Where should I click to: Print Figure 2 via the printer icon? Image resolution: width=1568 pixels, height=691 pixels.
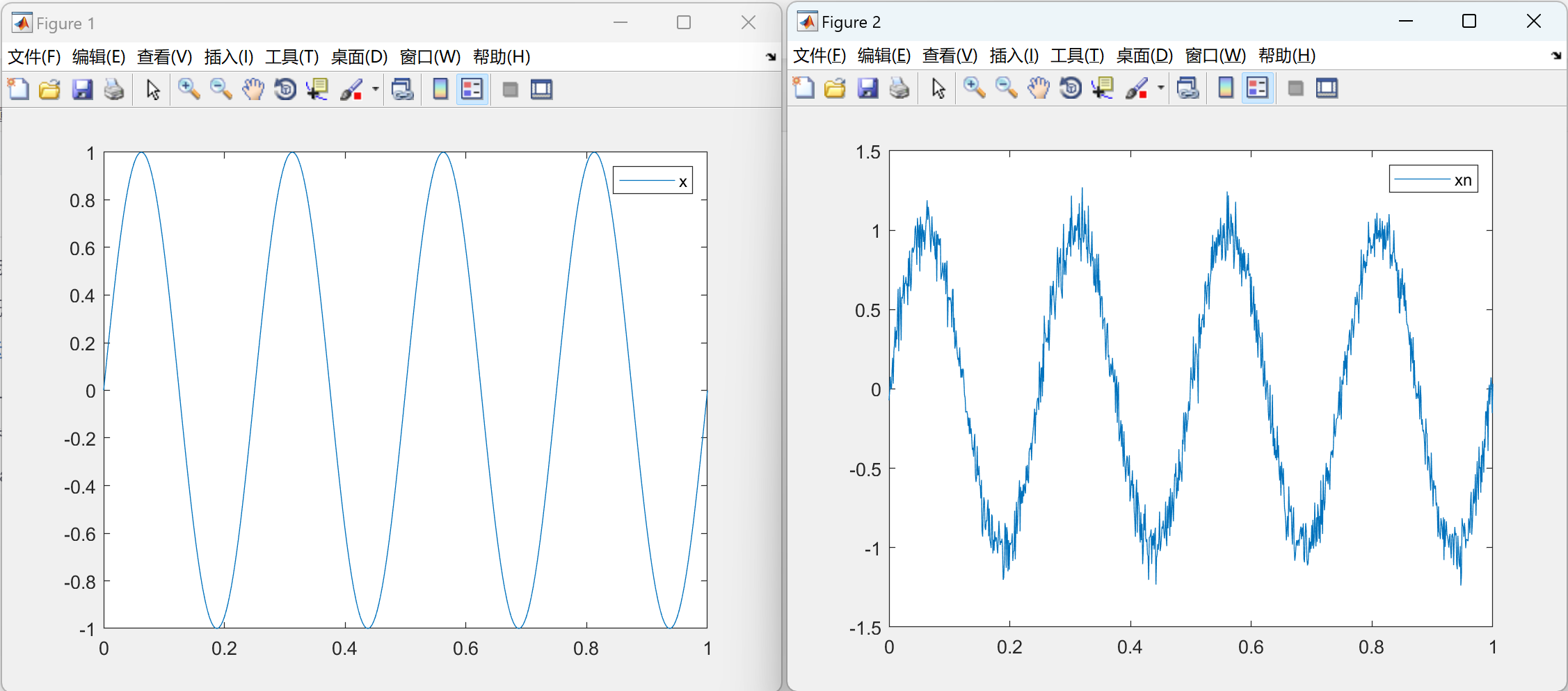click(x=899, y=88)
